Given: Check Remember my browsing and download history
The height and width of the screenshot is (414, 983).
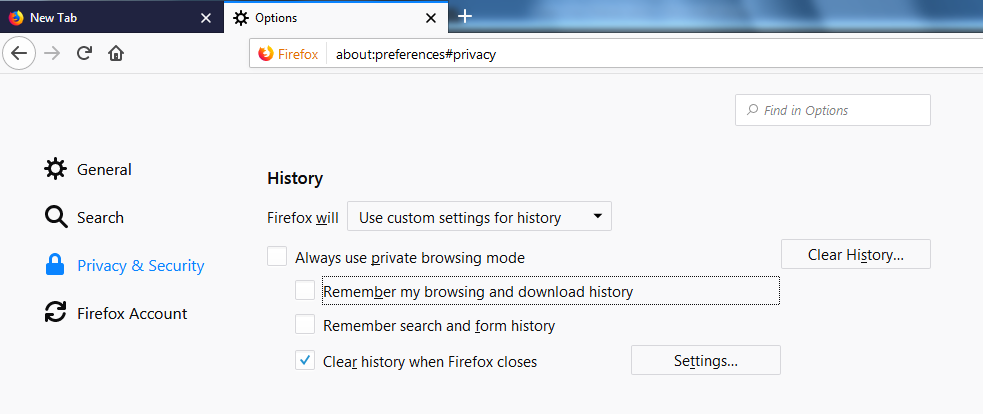Looking at the screenshot, I should pyautogui.click(x=305, y=290).
